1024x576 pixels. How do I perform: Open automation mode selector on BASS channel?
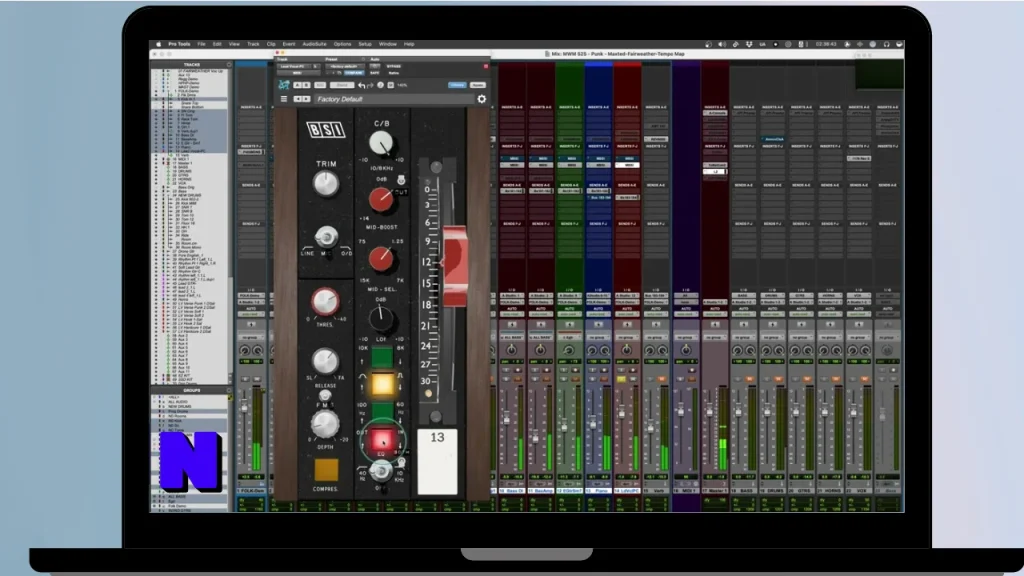click(x=743, y=314)
